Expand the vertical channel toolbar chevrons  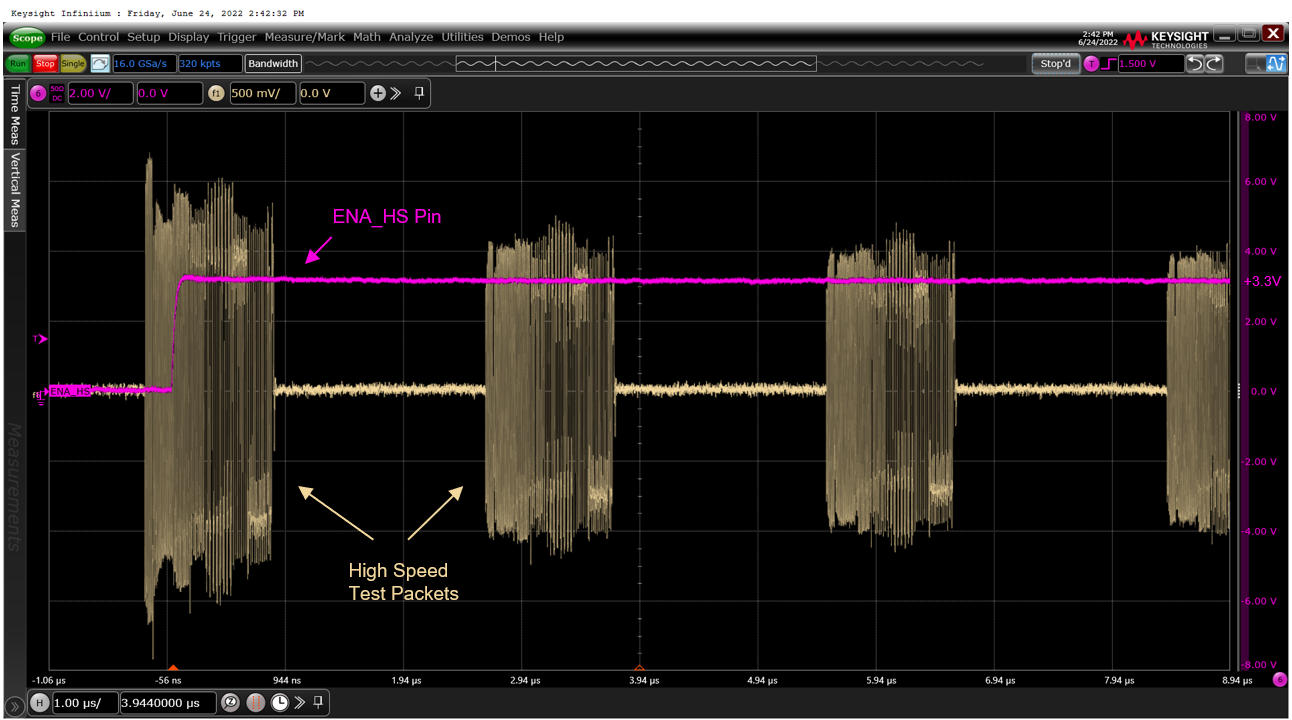click(x=396, y=93)
